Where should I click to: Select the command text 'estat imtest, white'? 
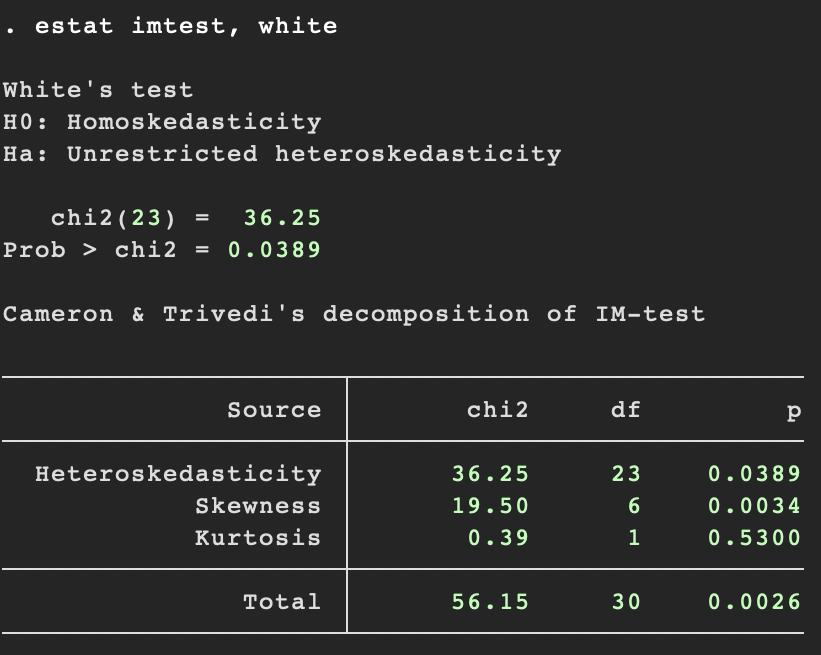tap(185, 26)
